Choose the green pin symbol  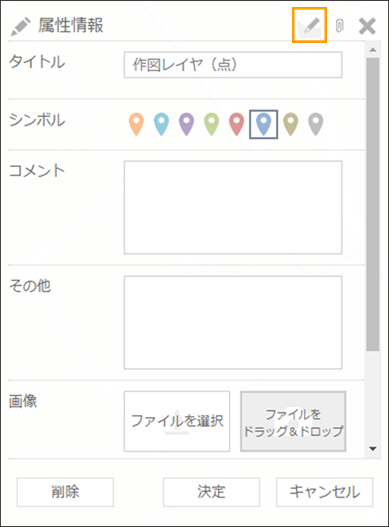pyautogui.click(x=211, y=124)
